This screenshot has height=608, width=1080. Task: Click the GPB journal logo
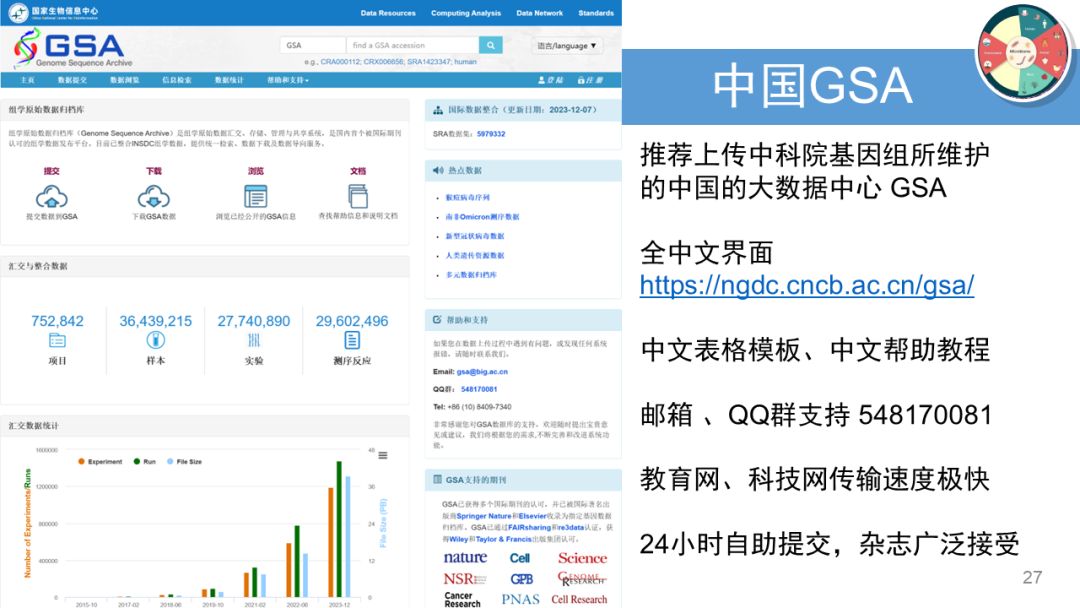tap(521, 579)
